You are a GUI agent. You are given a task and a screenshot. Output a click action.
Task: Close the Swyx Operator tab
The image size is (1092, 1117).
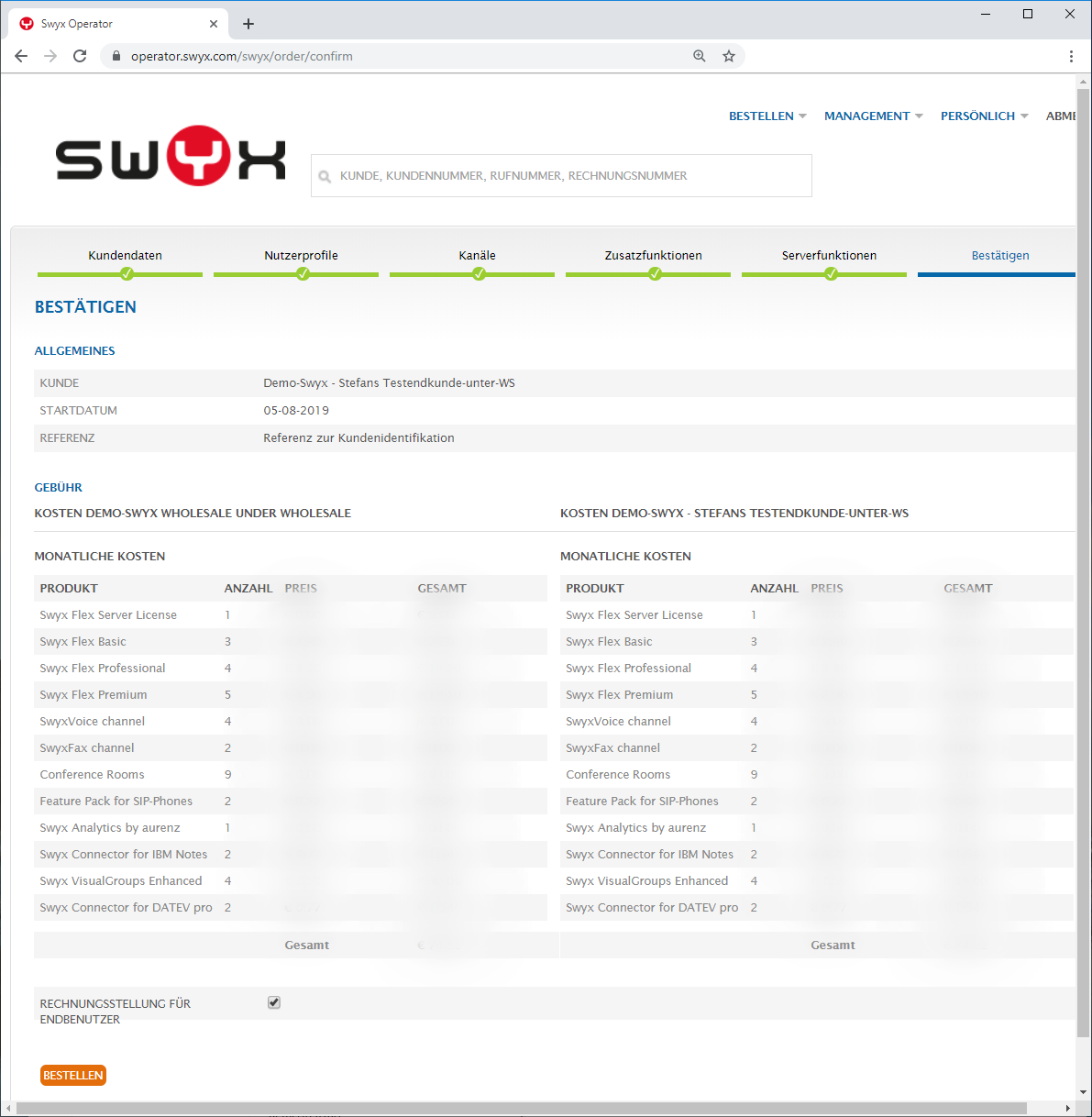click(x=214, y=24)
